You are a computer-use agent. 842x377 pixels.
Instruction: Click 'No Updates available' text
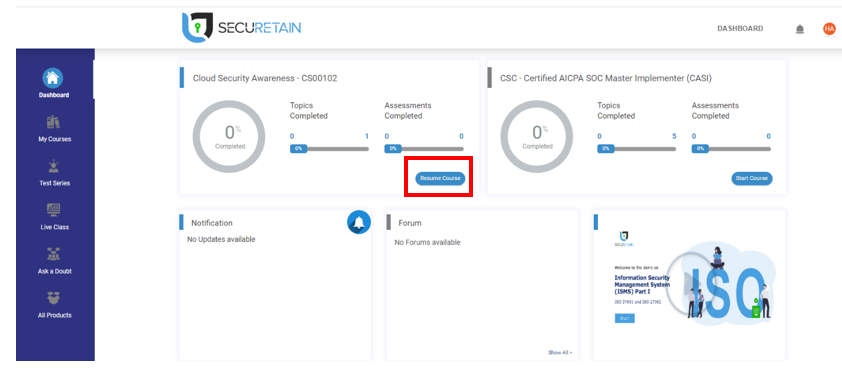point(221,240)
